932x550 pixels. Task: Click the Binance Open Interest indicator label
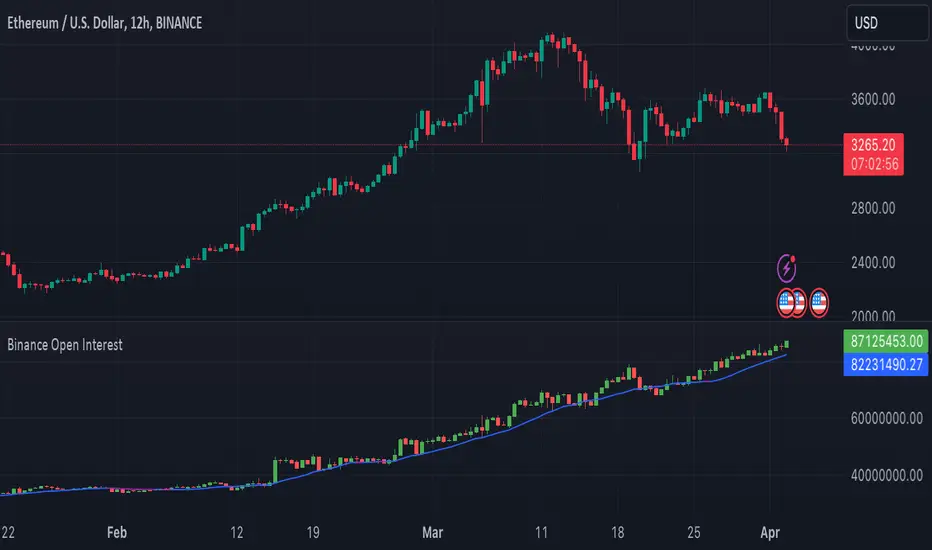[x=66, y=344]
